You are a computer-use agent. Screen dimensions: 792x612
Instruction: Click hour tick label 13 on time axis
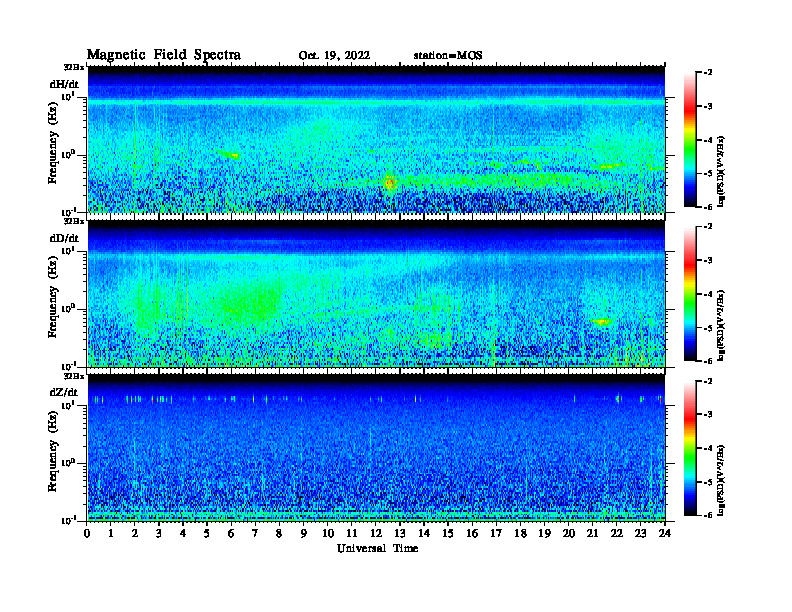[400, 533]
